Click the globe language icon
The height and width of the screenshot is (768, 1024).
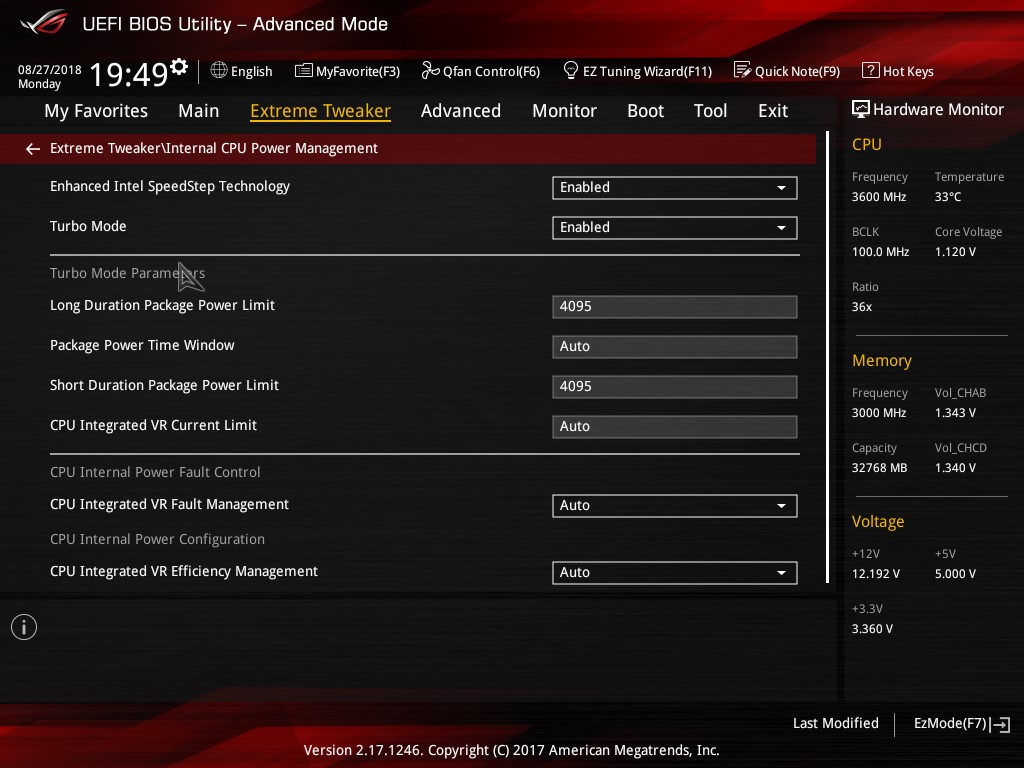pos(219,70)
